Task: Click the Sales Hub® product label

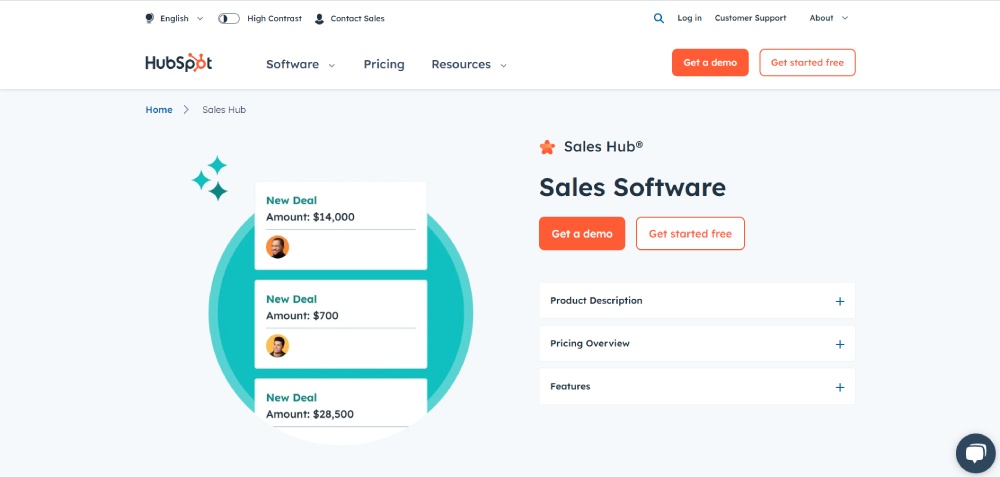Action: (x=603, y=147)
